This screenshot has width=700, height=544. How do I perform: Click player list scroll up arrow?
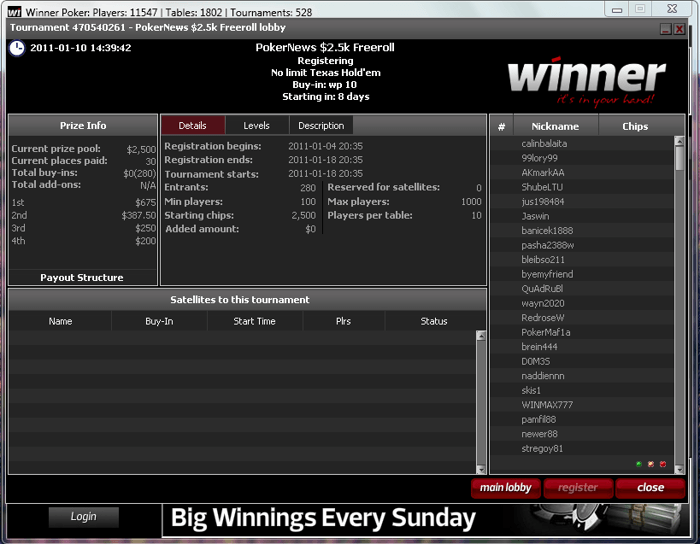679,141
